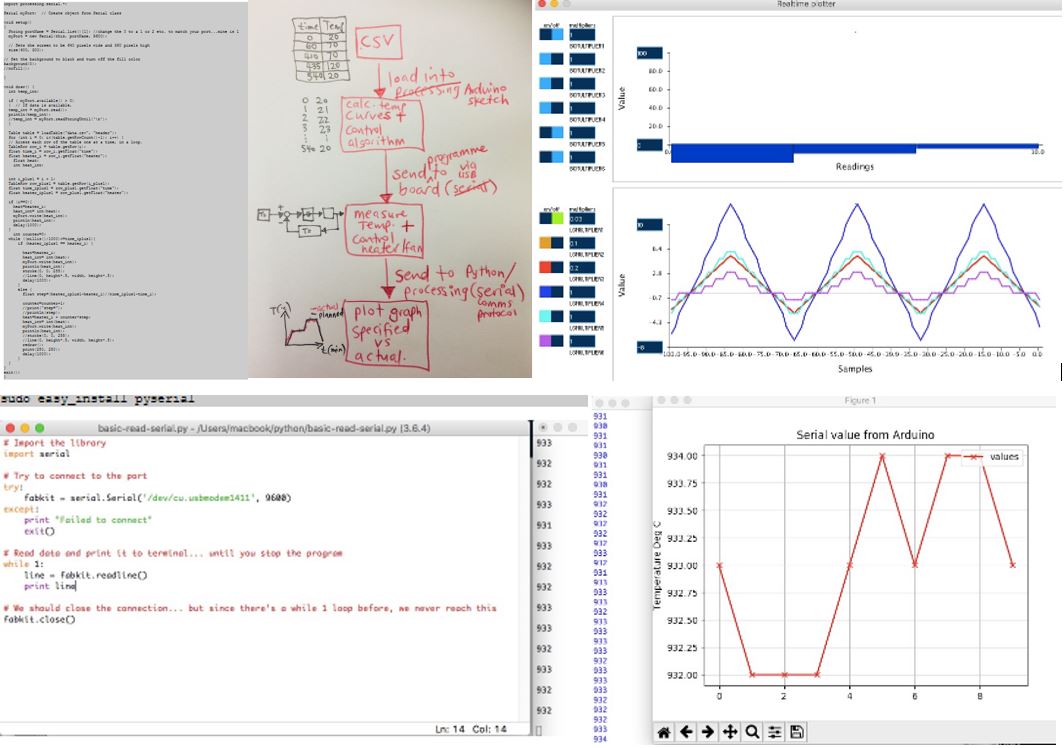The height and width of the screenshot is (748, 1064).
Task: Click the BGMULTIPLIER4 multiplier field
Action: 582,108
